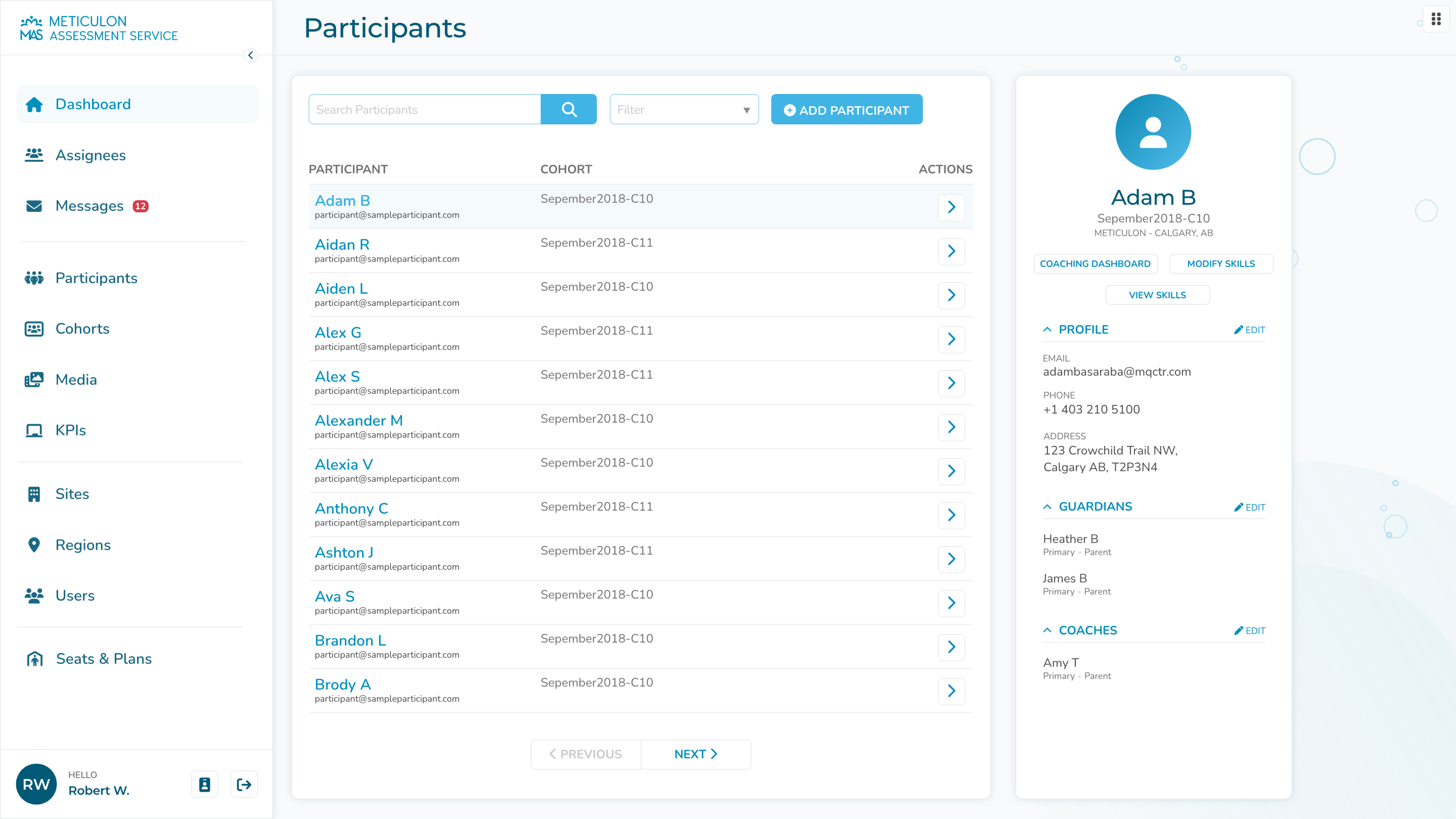
Task: Edit the Coaches section
Action: tap(1250, 631)
